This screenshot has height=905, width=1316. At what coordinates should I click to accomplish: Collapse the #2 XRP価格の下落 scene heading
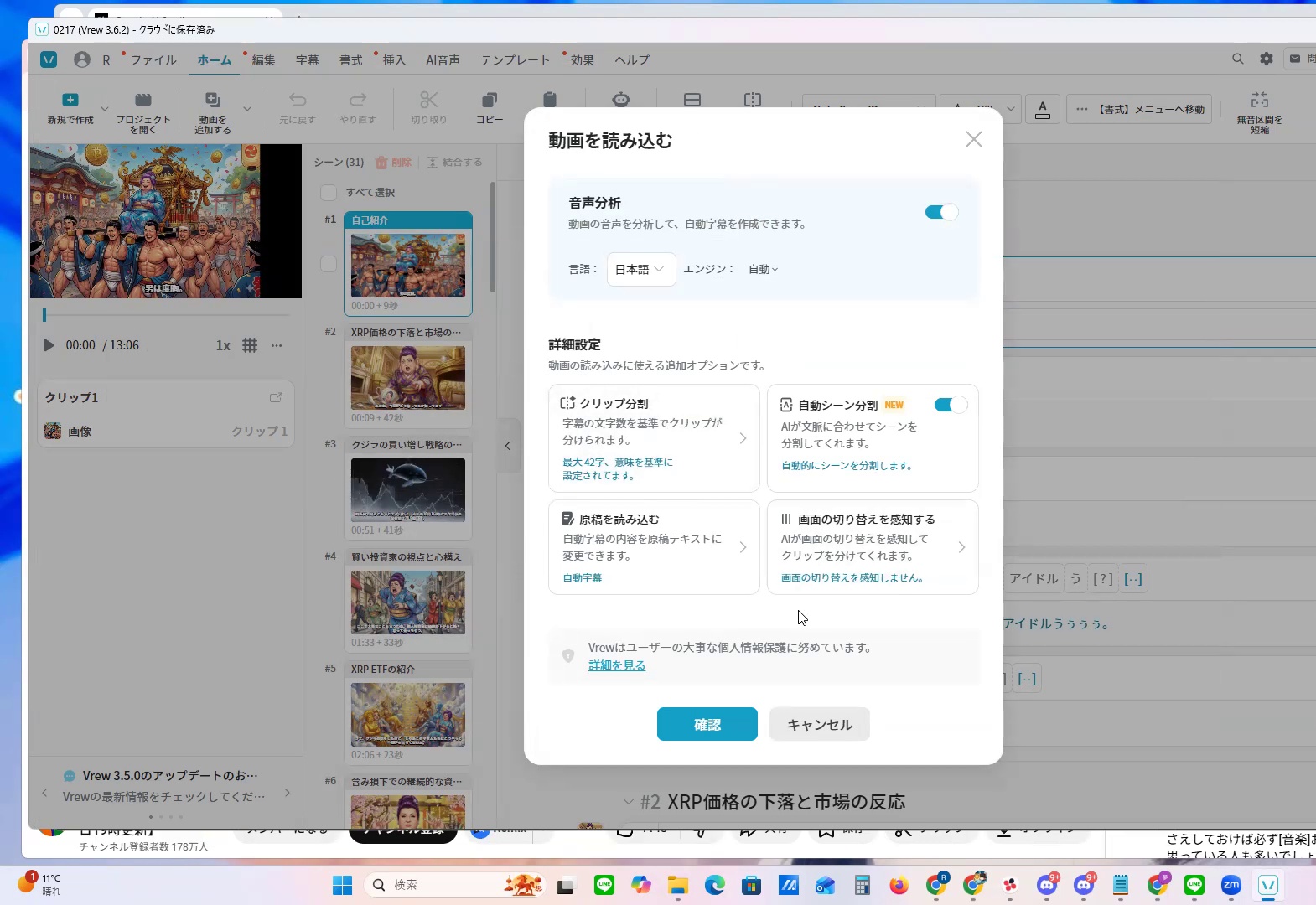click(x=629, y=802)
